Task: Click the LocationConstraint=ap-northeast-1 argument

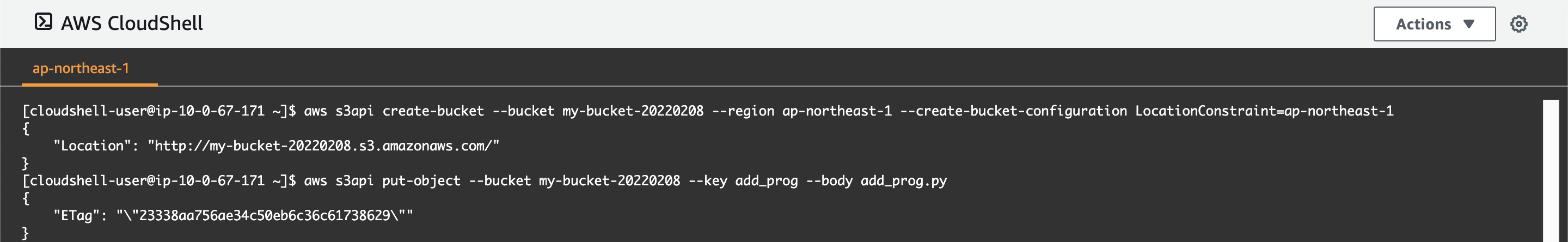Action: (1264, 111)
